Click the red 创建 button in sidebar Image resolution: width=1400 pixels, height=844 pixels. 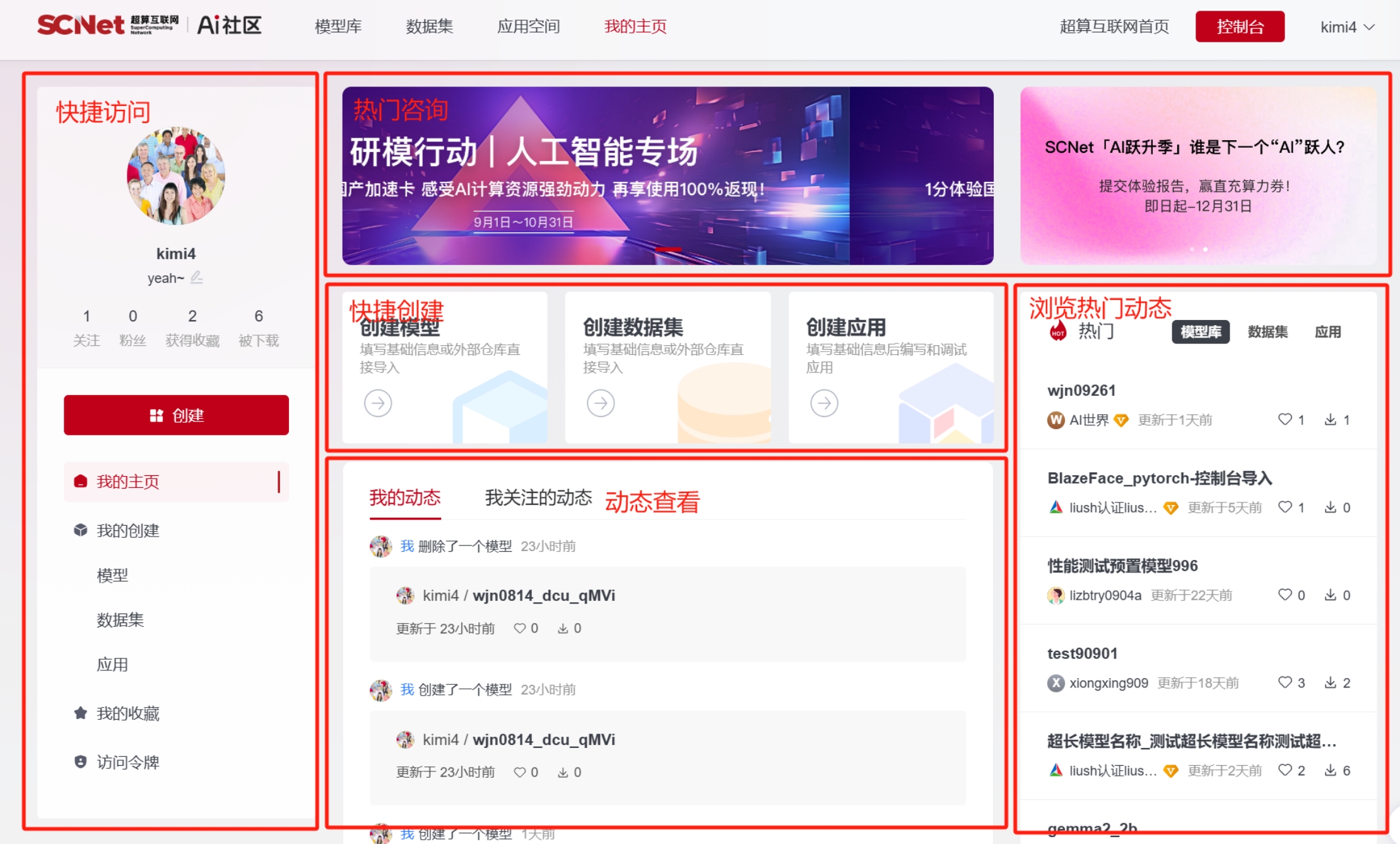tap(176, 415)
